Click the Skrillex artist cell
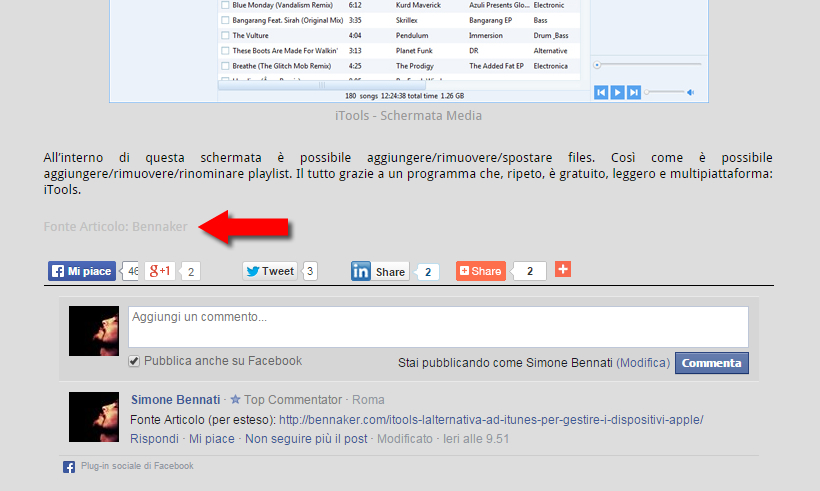 407,20
